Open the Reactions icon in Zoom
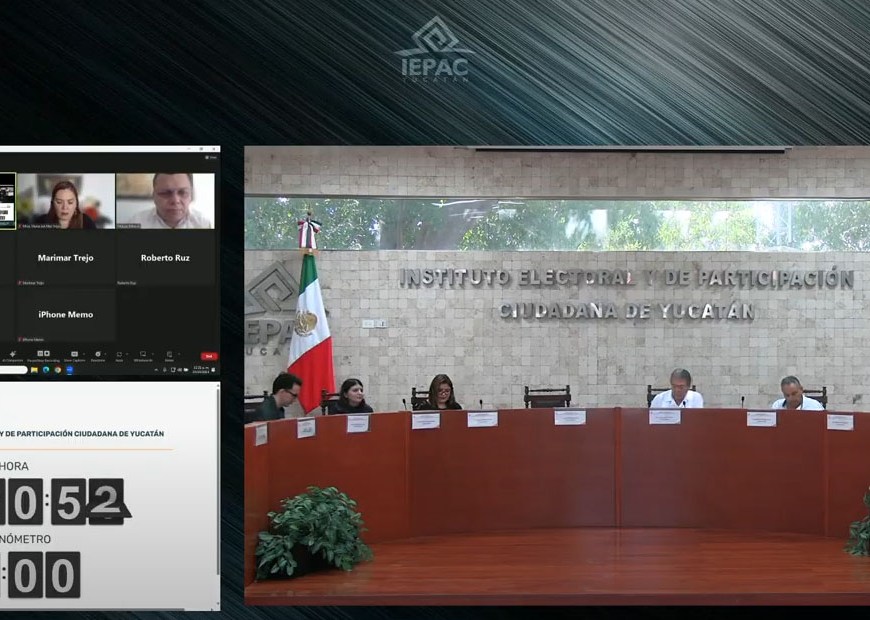870x620 pixels. (x=97, y=355)
